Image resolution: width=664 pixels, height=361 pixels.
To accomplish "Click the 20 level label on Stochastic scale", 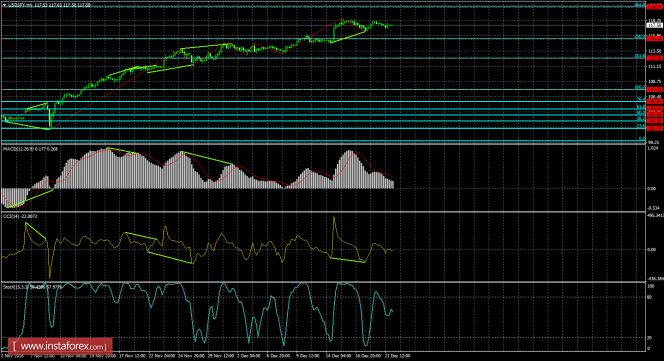I will pos(649,338).
